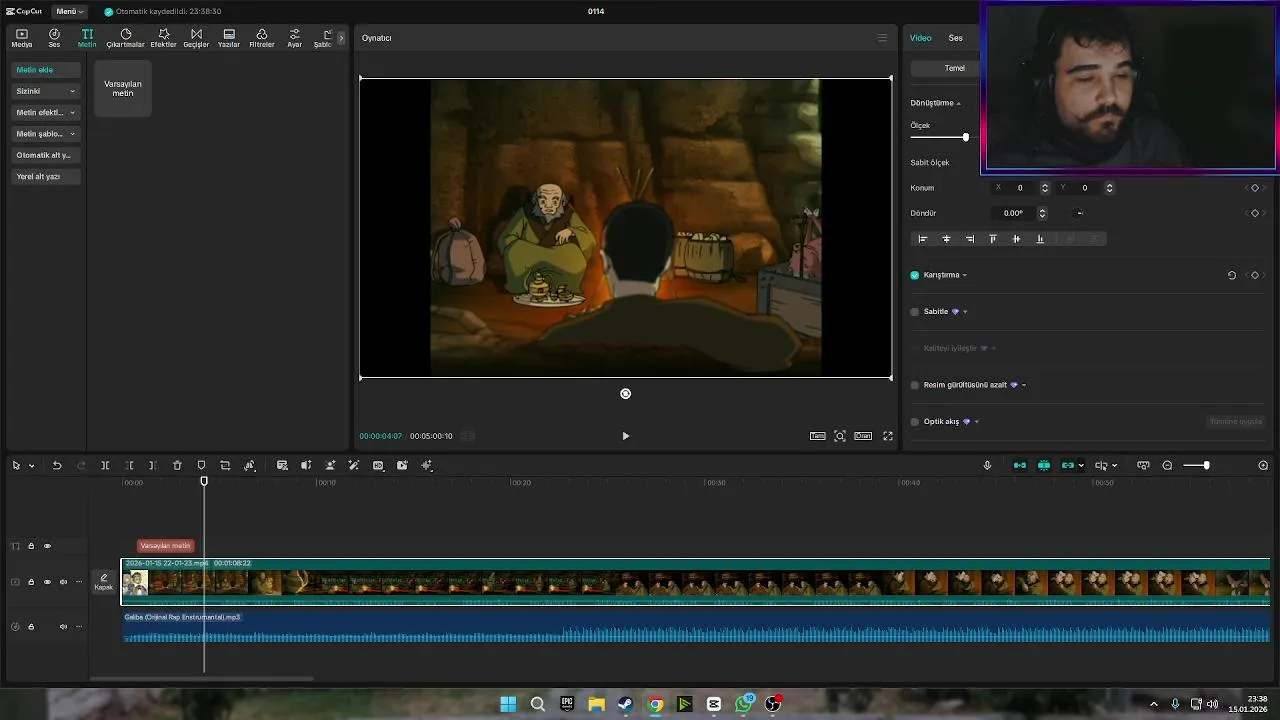Open Otomatik alt yazı option
The height and width of the screenshot is (720, 1280).
coord(46,155)
